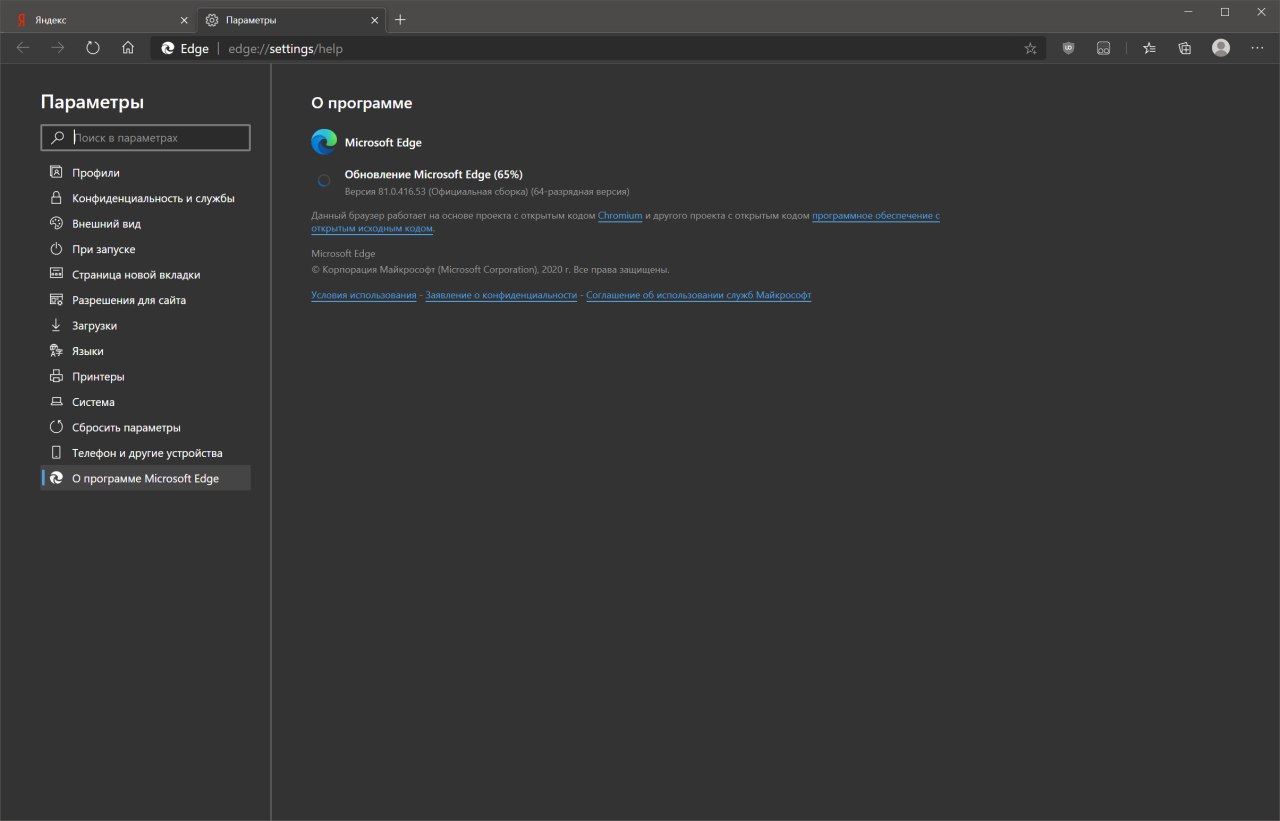The height and width of the screenshot is (821, 1280).
Task: Open the Settings and more menu
Action: click(1257, 48)
